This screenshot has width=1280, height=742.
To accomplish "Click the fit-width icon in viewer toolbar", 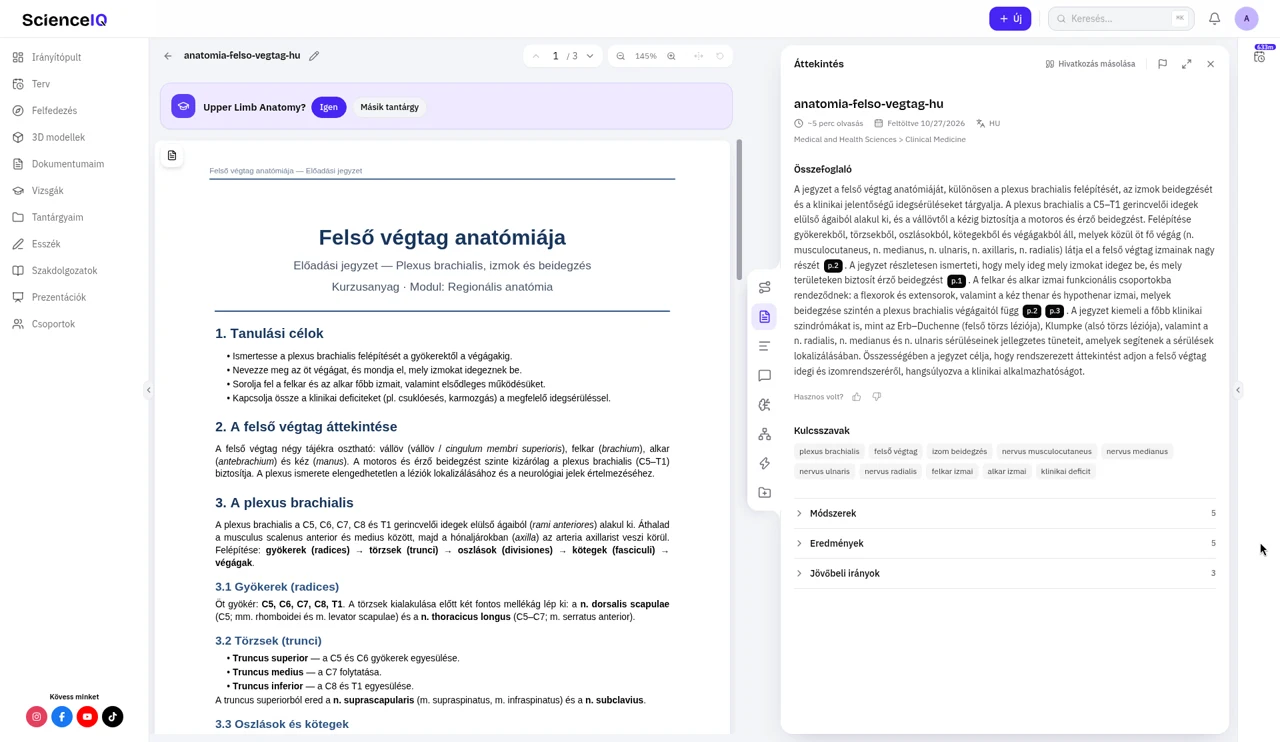I will 698,56.
